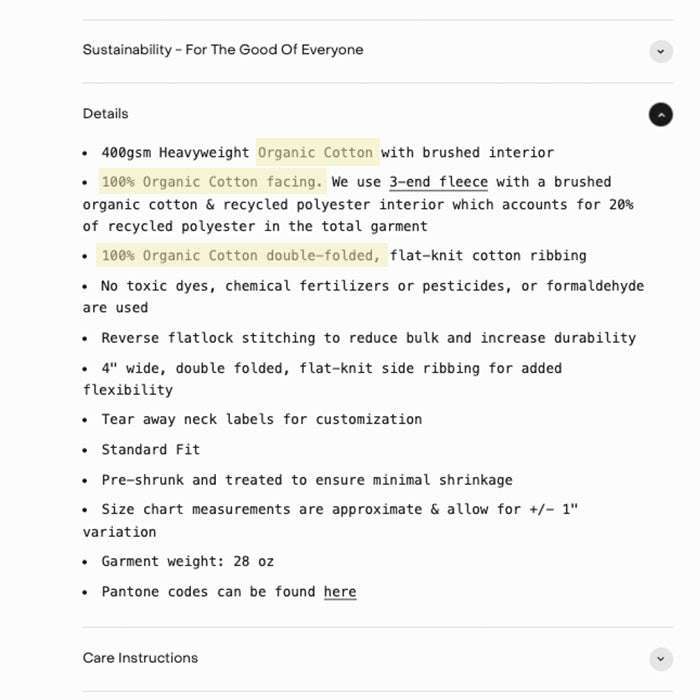Click the Size chart measurements bullet
The image size is (700, 700).
pos(339,510)
